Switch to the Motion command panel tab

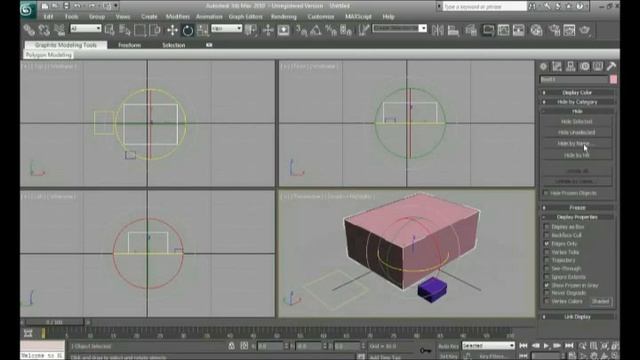pyautogui.click(x=584, y=67)
